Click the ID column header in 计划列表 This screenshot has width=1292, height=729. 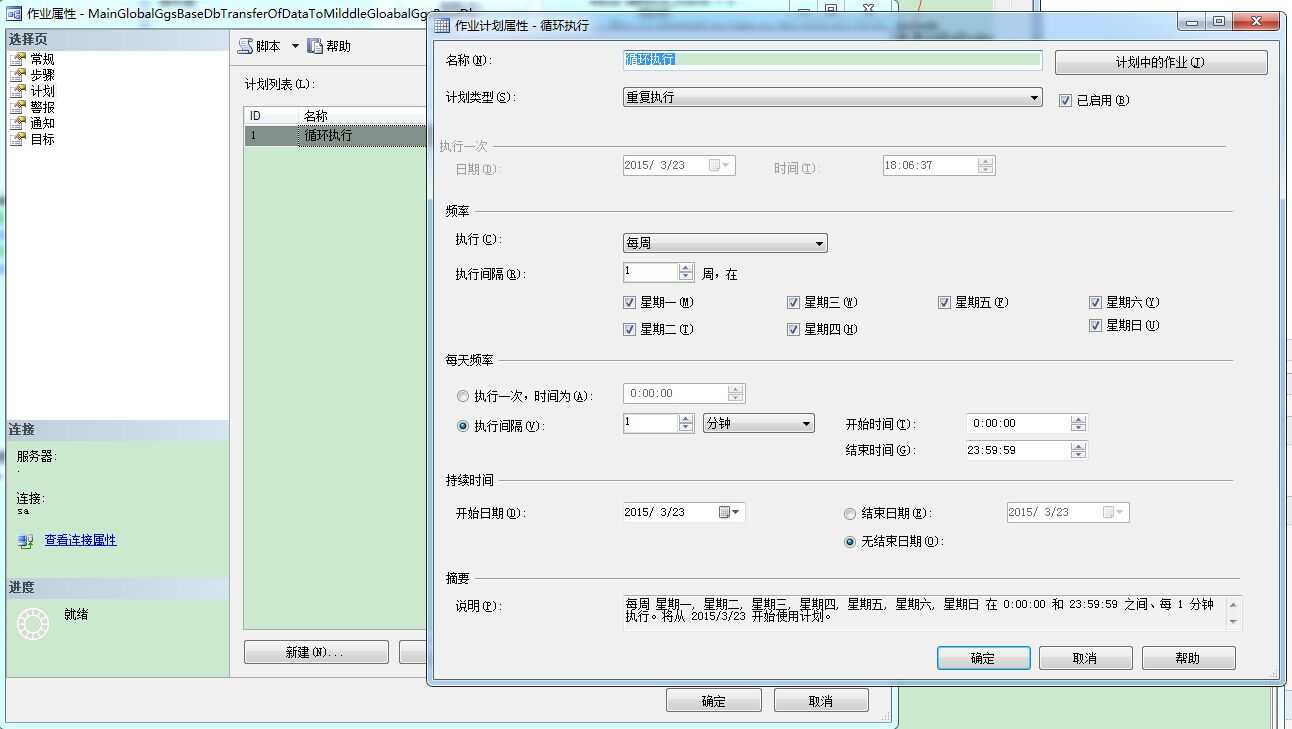(271, 116)
